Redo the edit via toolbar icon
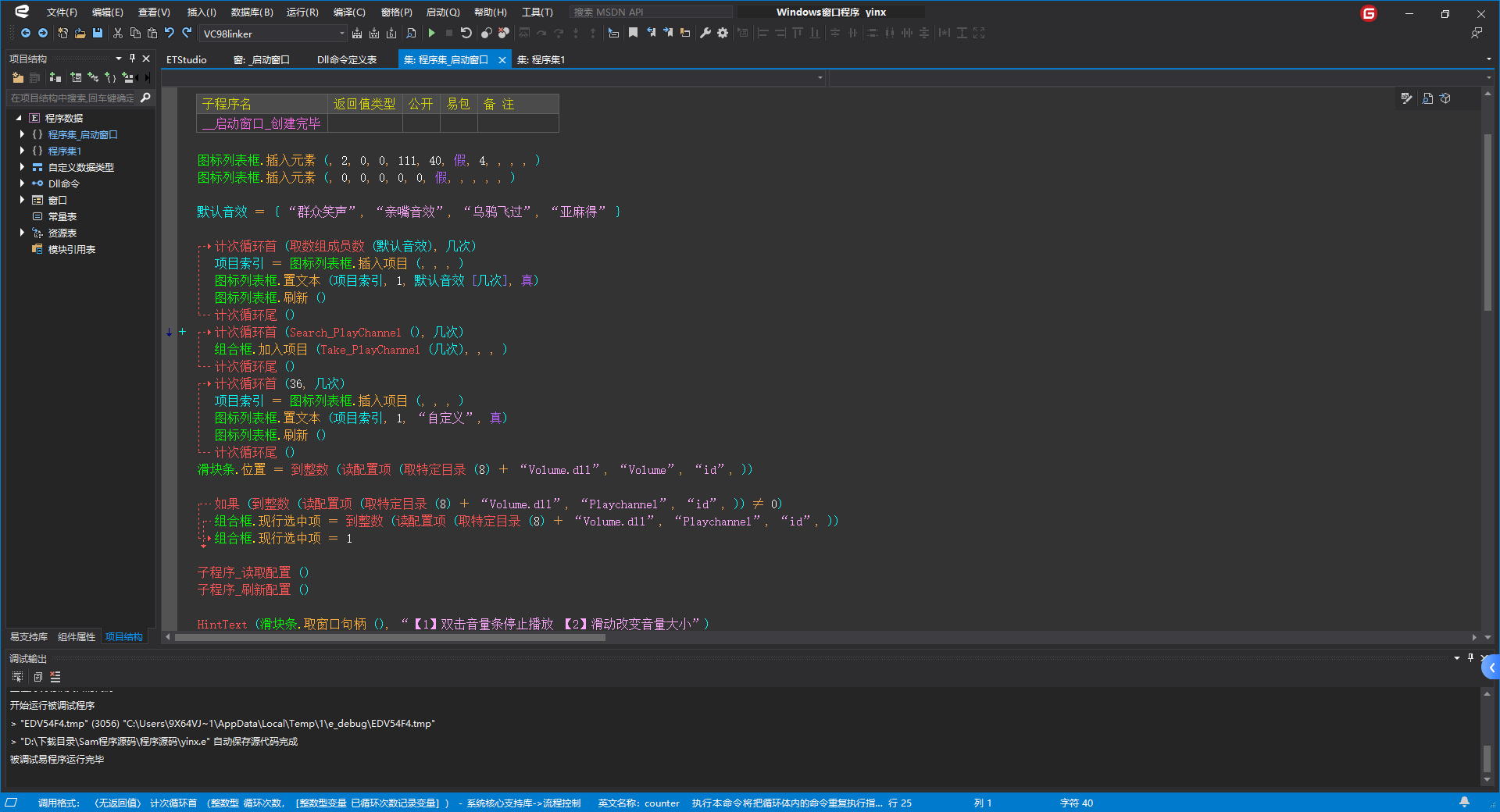This screenshot has width=1500, height=812. pyautogui.click(x=187, y=33)
